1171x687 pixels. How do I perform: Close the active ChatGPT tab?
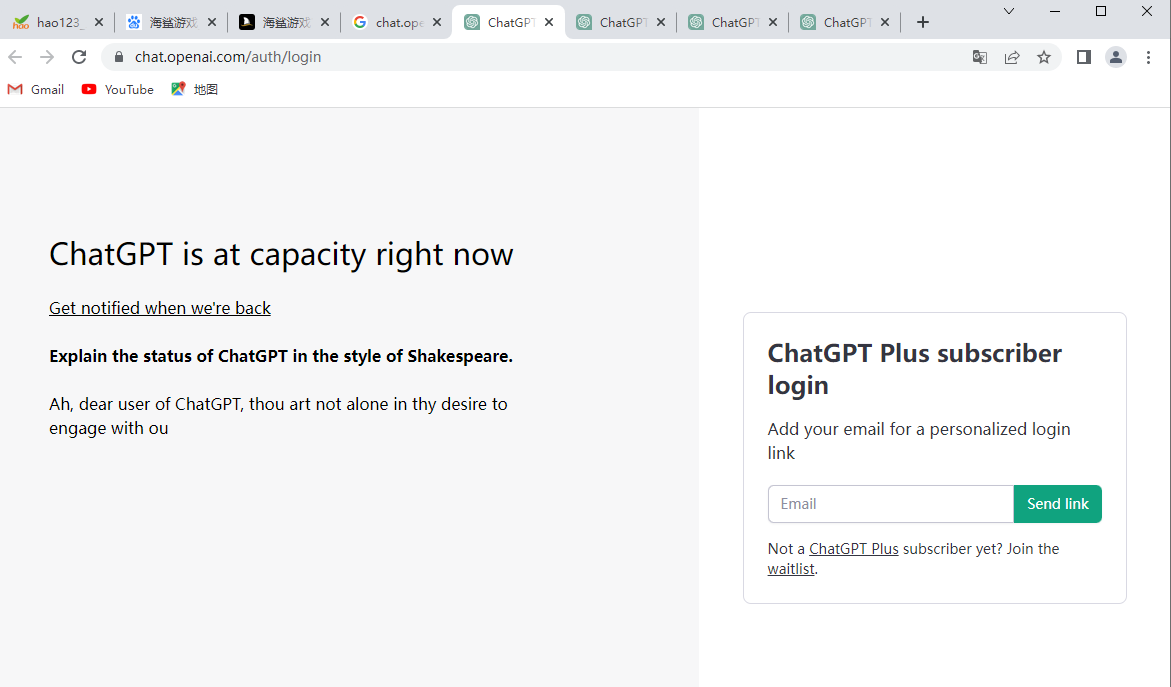click(549, 22)
